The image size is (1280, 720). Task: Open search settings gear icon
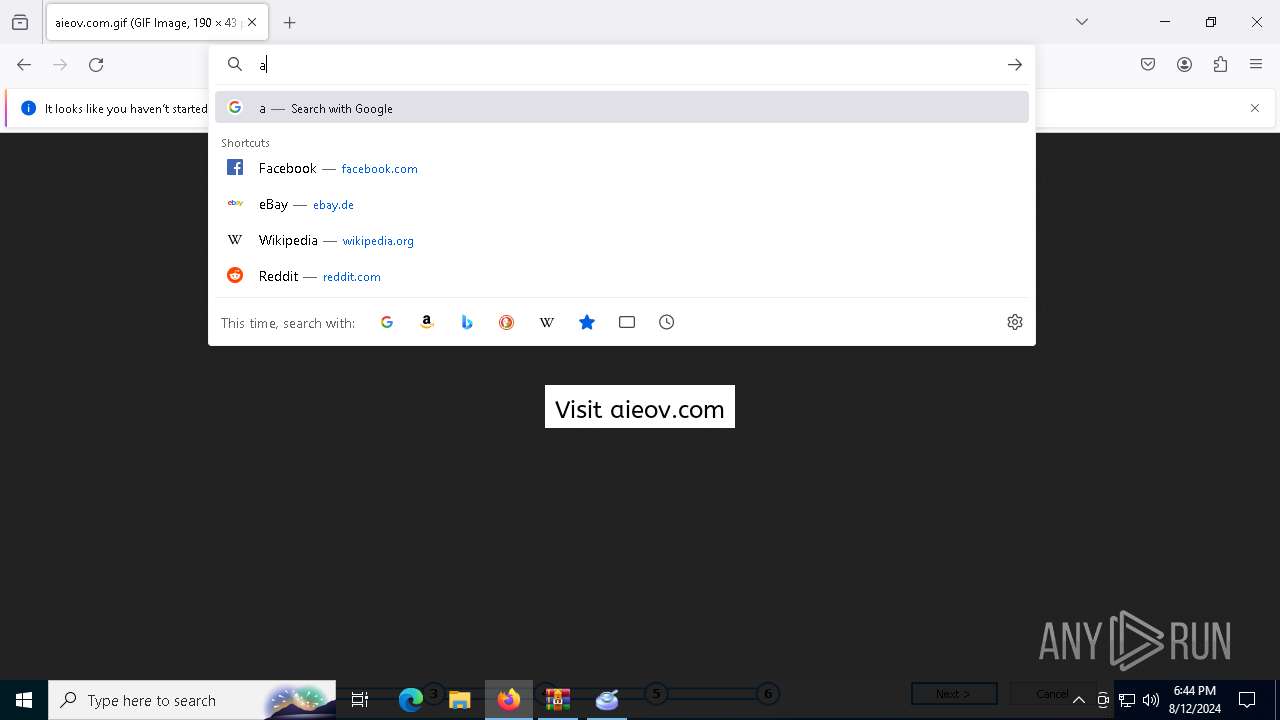[x=1015, y=322]
